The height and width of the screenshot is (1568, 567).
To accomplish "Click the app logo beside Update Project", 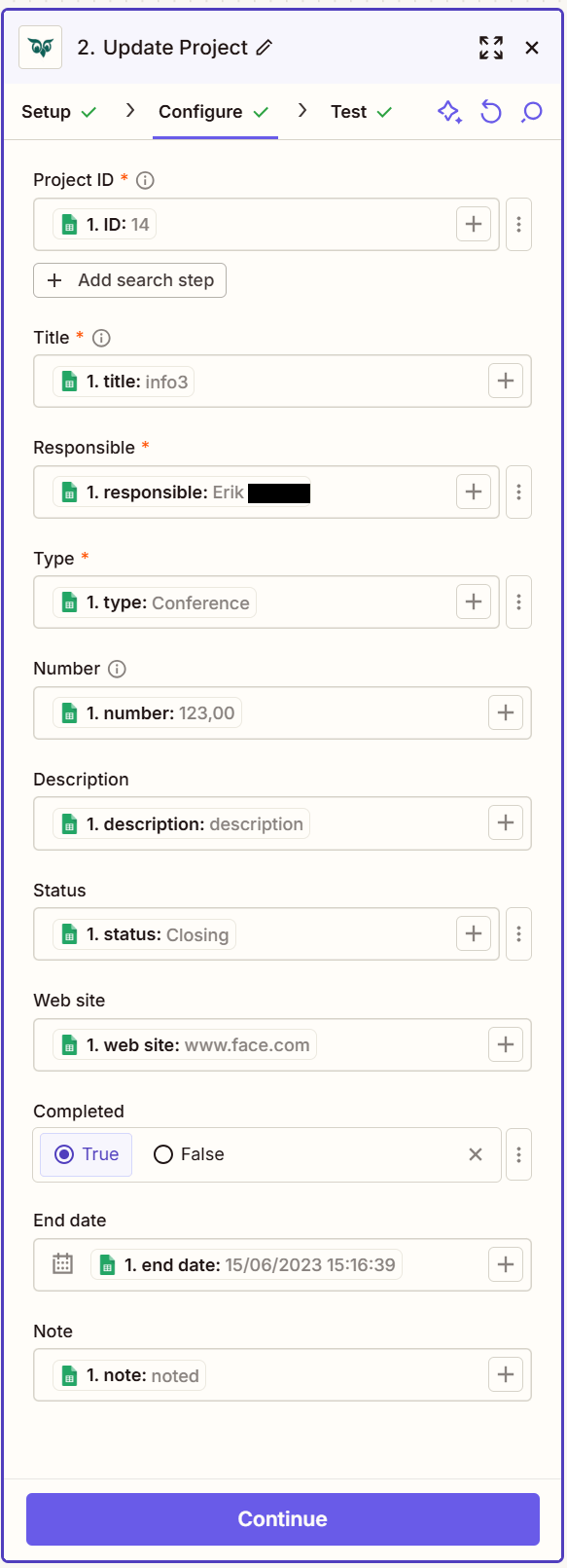I will (40, 47).
